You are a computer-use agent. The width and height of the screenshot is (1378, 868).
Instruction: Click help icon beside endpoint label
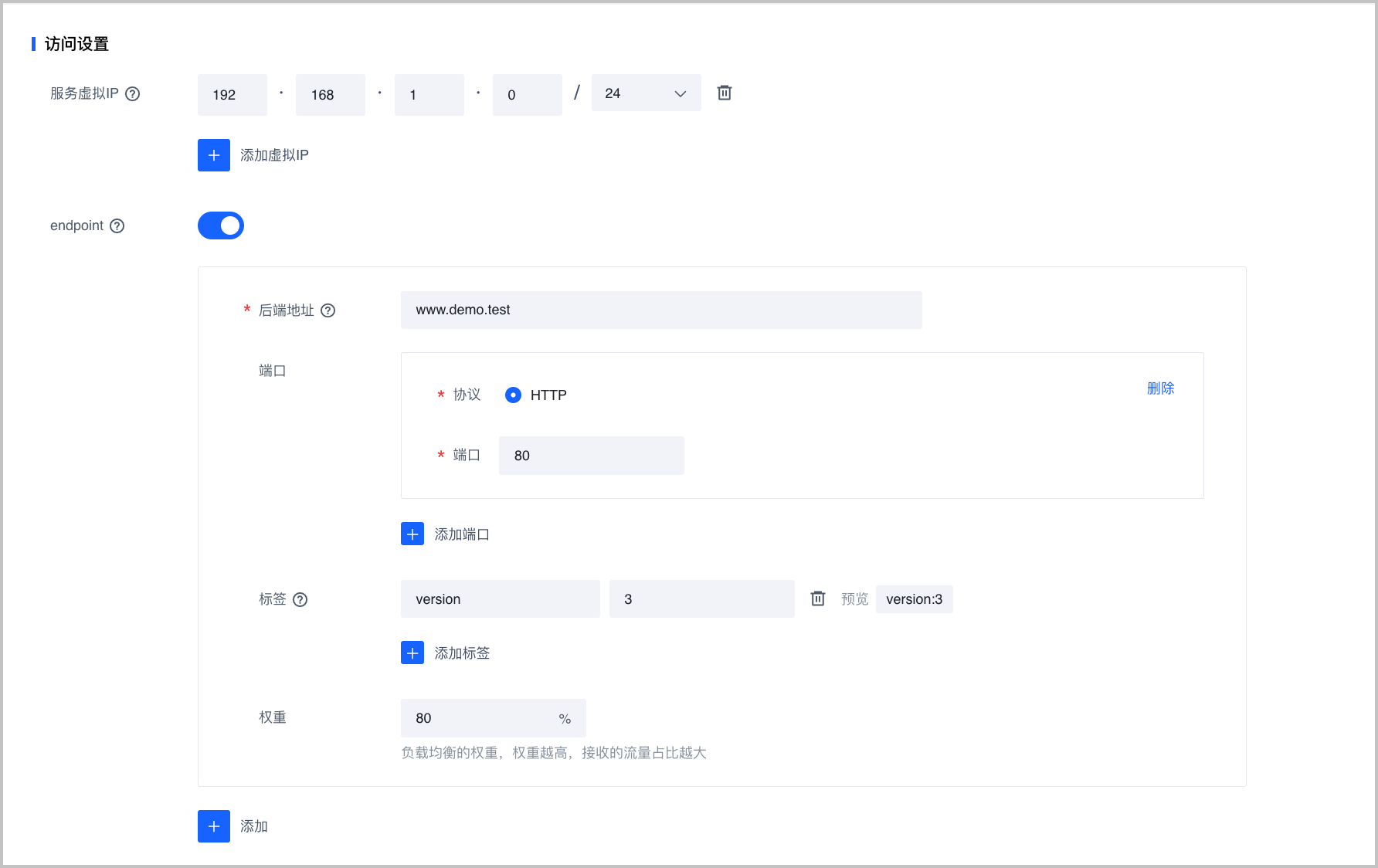coord(117,225)
